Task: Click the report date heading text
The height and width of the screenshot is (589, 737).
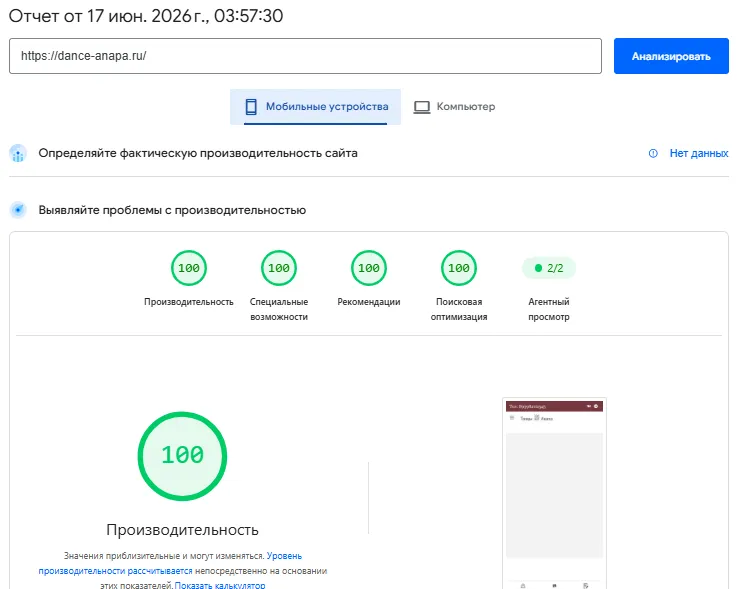Action: [146, 16]
